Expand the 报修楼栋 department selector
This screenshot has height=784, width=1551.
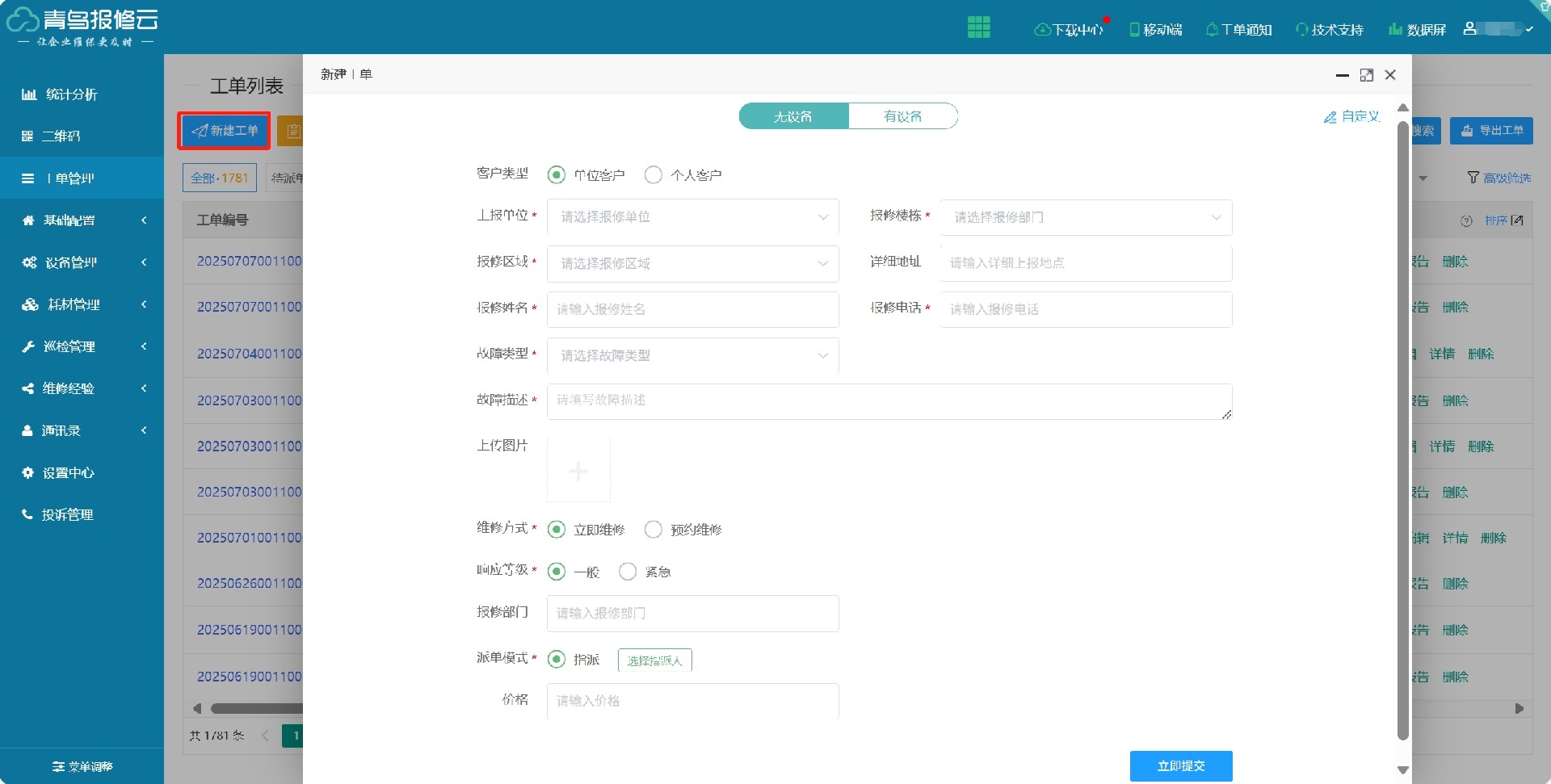pos(1085,216)
